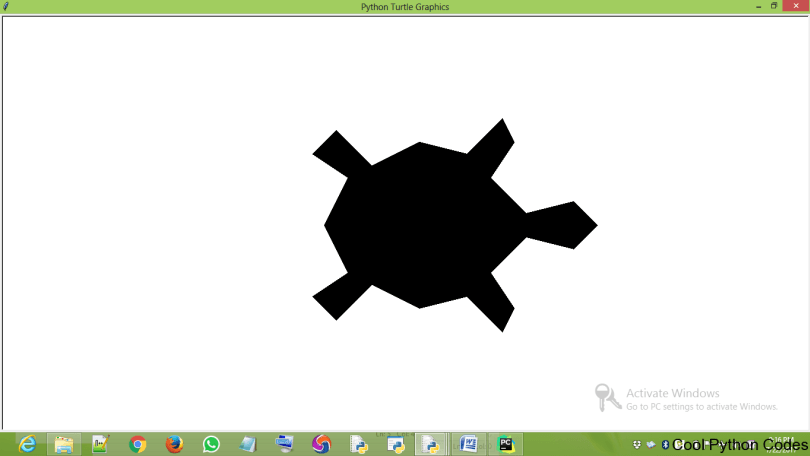This screenshot has width=810, height=456.
Task: Select the highlighted Python window taskbar icon
Action: coord(432,444)
